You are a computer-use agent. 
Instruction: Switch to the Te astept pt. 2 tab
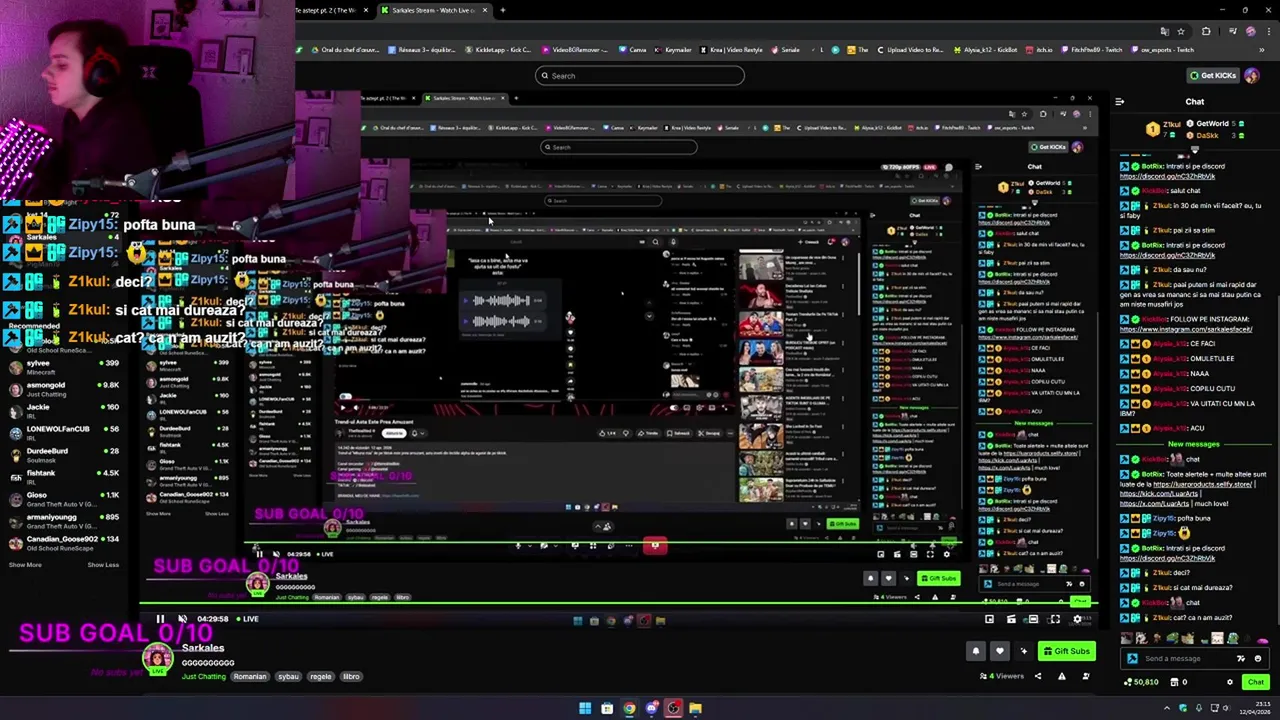click(325, 10)
